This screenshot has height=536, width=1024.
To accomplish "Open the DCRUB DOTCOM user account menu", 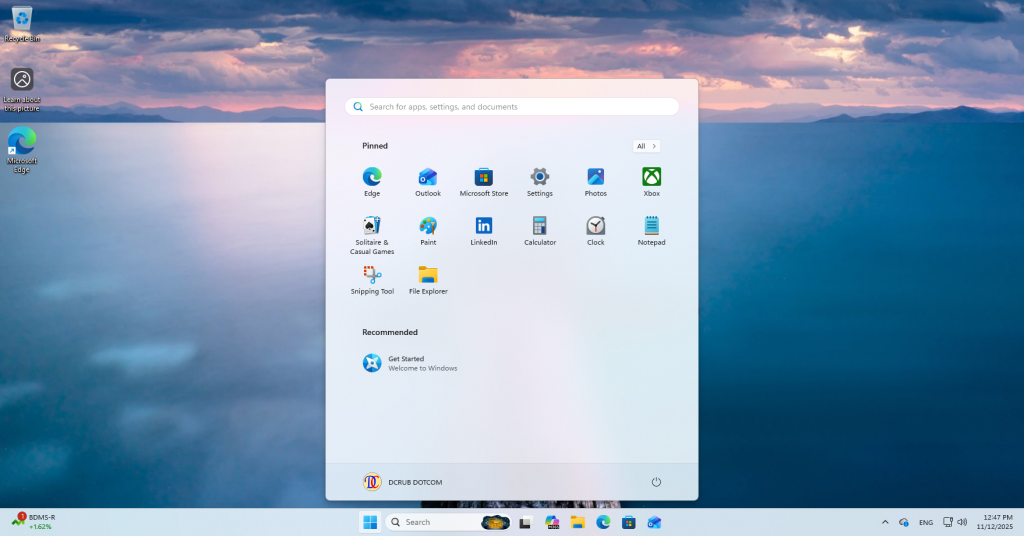I will pos(403,482).
